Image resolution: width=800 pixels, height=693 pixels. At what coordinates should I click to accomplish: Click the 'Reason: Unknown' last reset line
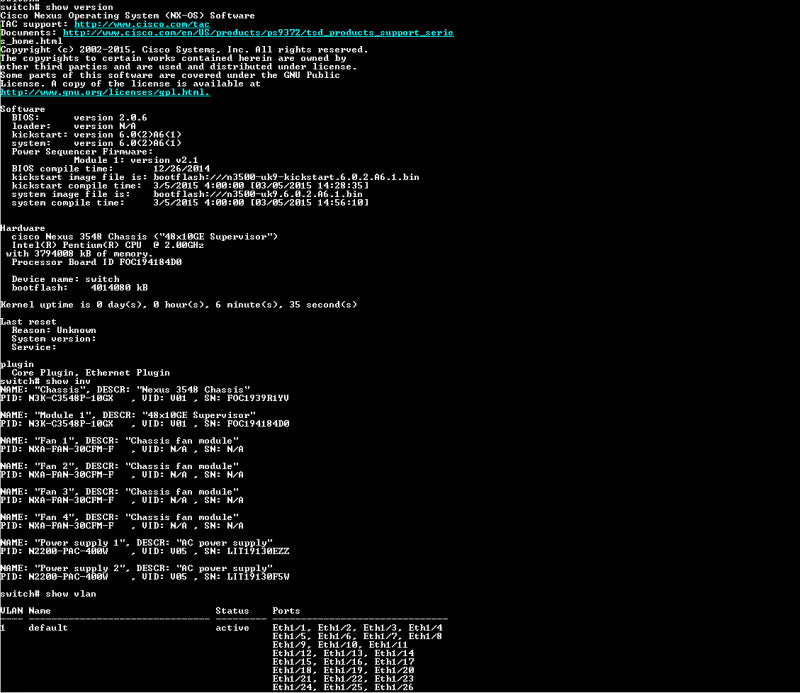point(54,330)
